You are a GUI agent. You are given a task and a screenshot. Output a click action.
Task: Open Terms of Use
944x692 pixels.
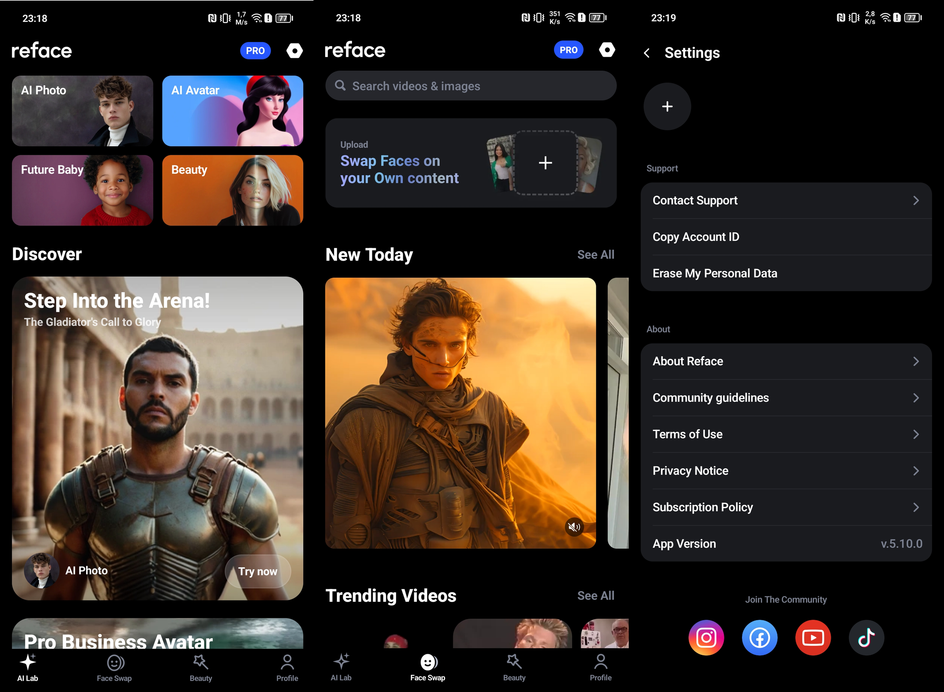(786, 434)
